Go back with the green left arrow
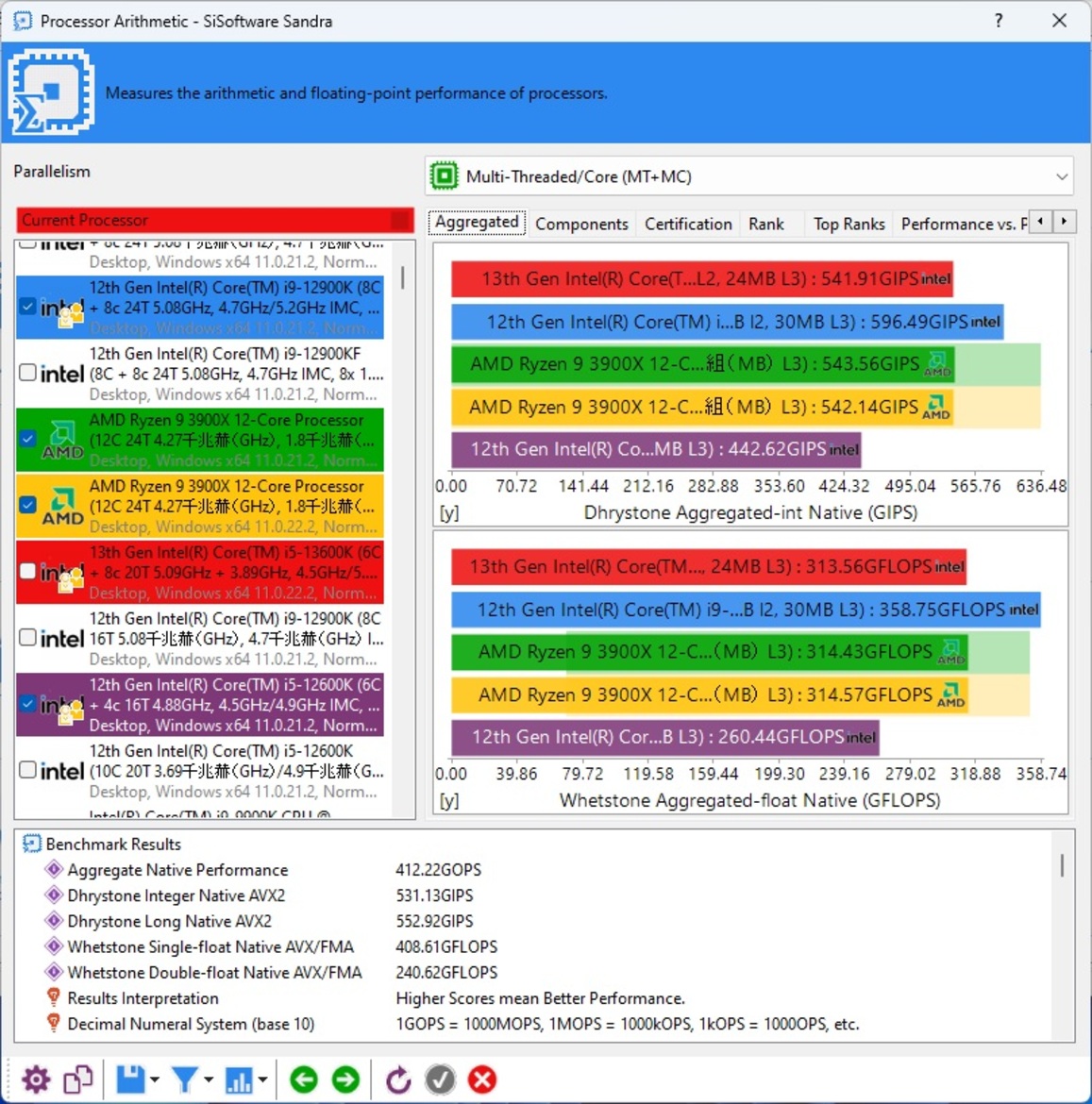1092x1104 pixels. pos(304,1079)
